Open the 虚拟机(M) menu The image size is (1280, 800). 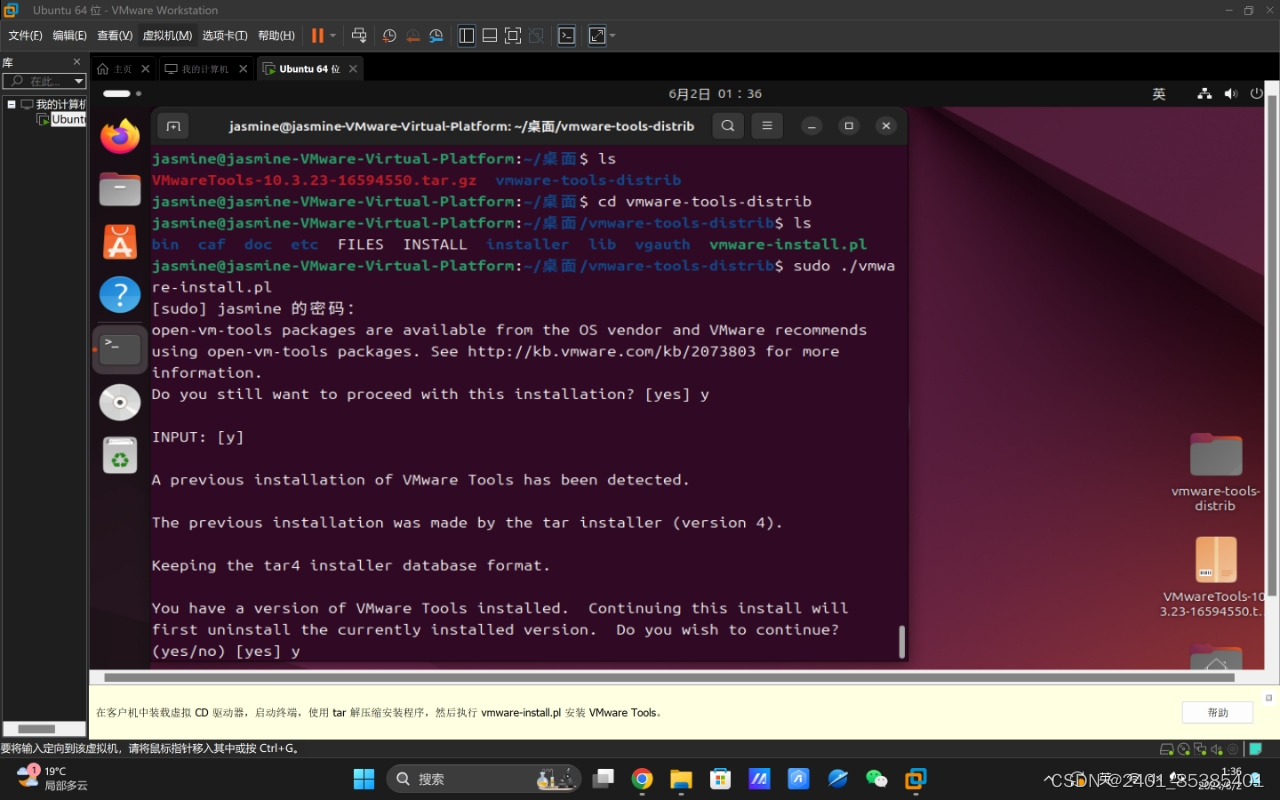(x=167, y=35)
